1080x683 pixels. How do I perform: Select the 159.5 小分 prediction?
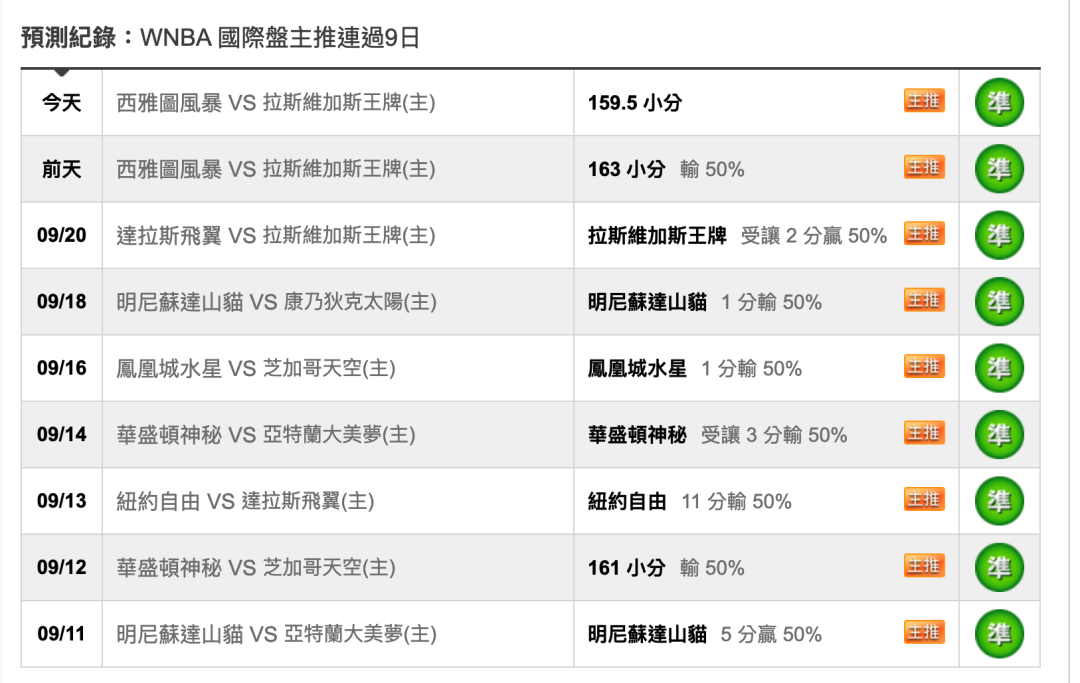click(x=634, y=103)
